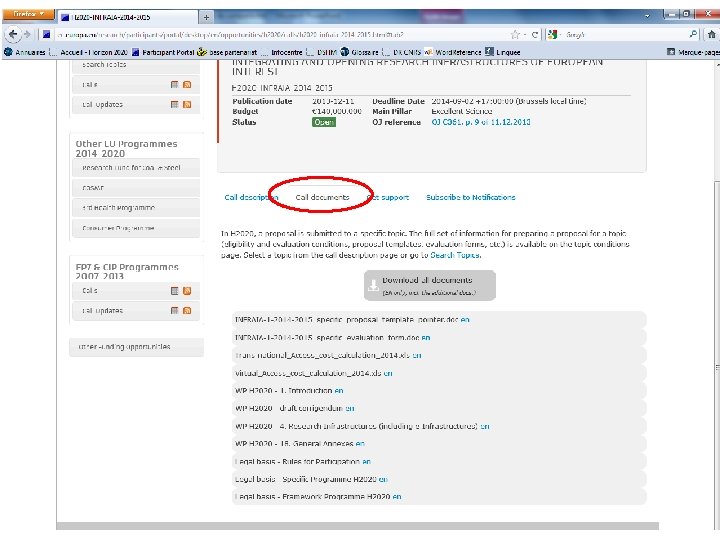Open the Participant Portal bookmark
This screenshot has width=720, height=540.
(163, 52)
